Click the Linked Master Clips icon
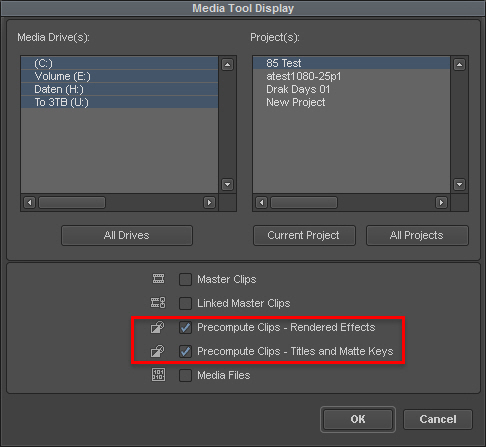486x447 pixels. [x=158, y=303]
